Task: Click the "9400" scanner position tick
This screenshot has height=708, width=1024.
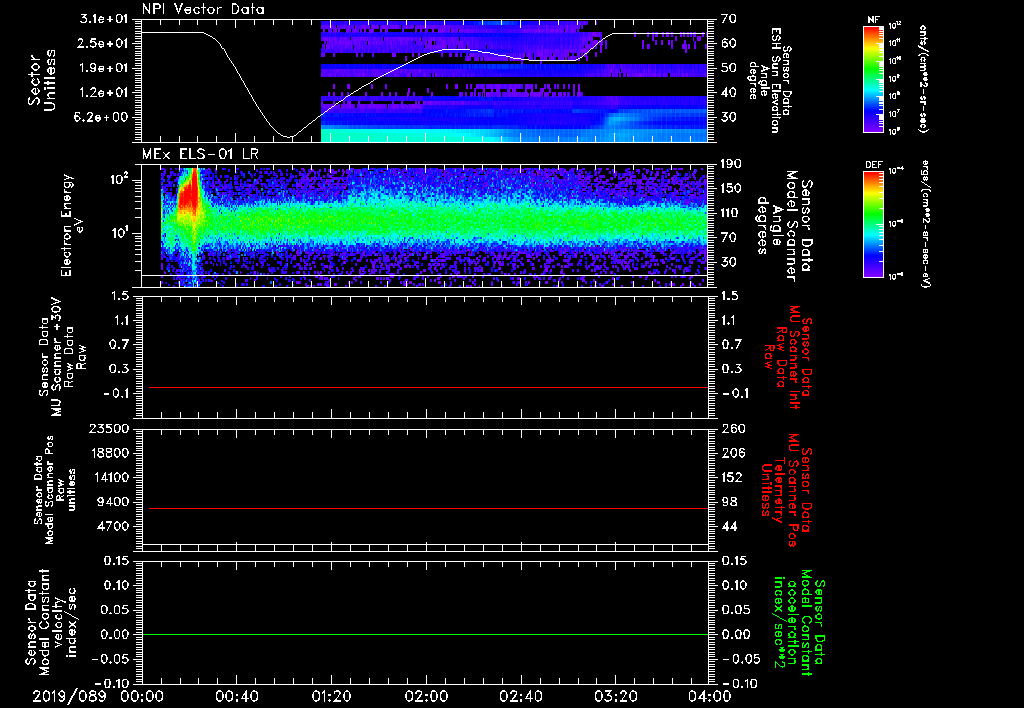Action: pos(113,502)
